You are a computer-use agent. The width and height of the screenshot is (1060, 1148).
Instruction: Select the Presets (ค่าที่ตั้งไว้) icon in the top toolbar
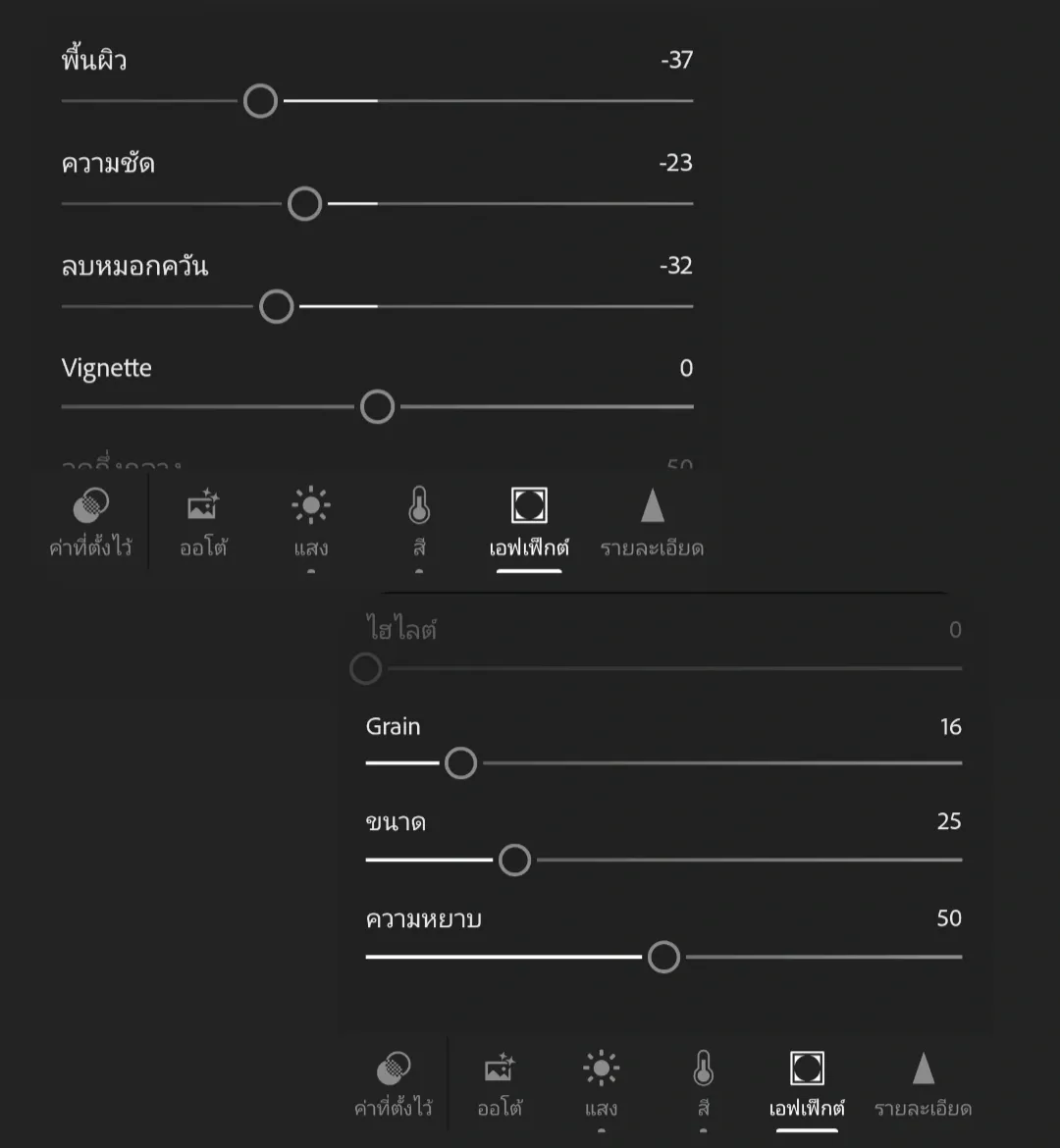[x=90, y=504]
